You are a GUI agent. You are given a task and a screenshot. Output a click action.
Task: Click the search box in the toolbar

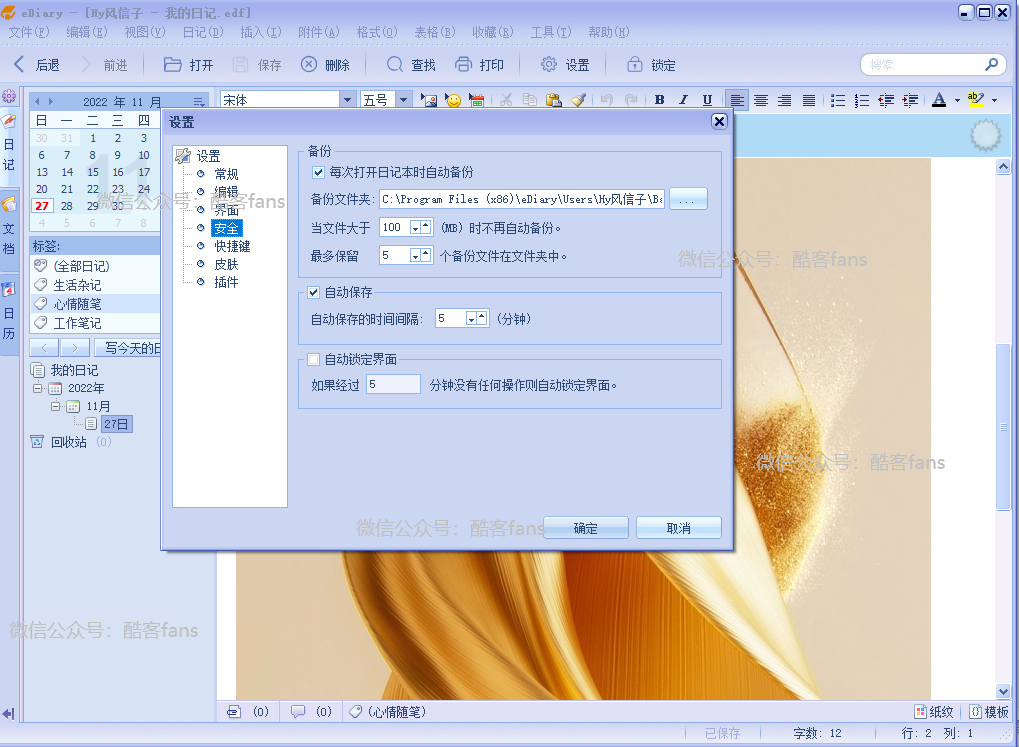coord(925,65)
